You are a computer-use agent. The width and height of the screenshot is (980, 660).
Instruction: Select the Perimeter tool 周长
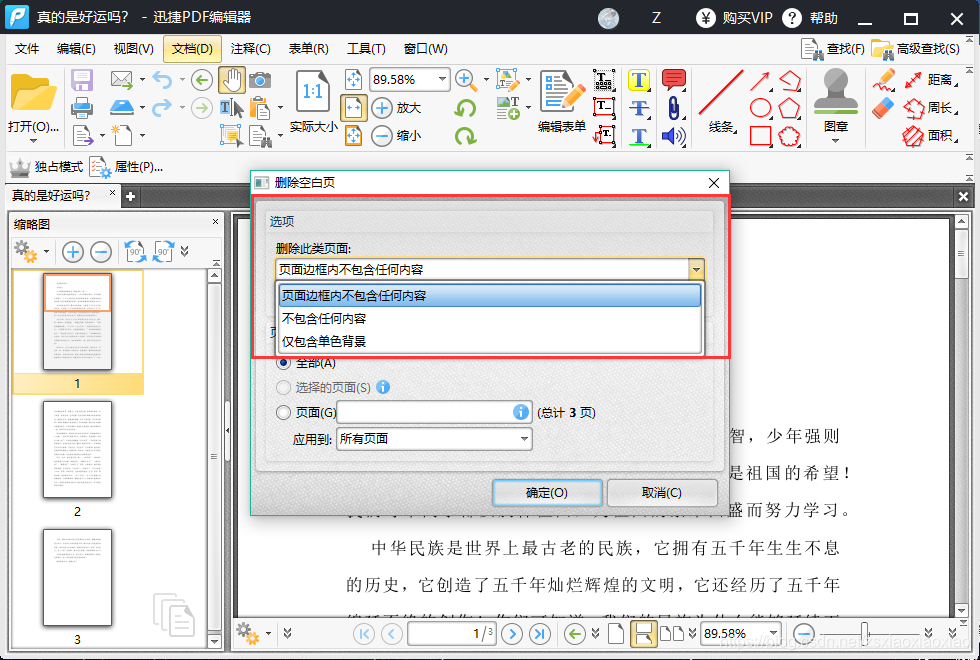(931, 108)
